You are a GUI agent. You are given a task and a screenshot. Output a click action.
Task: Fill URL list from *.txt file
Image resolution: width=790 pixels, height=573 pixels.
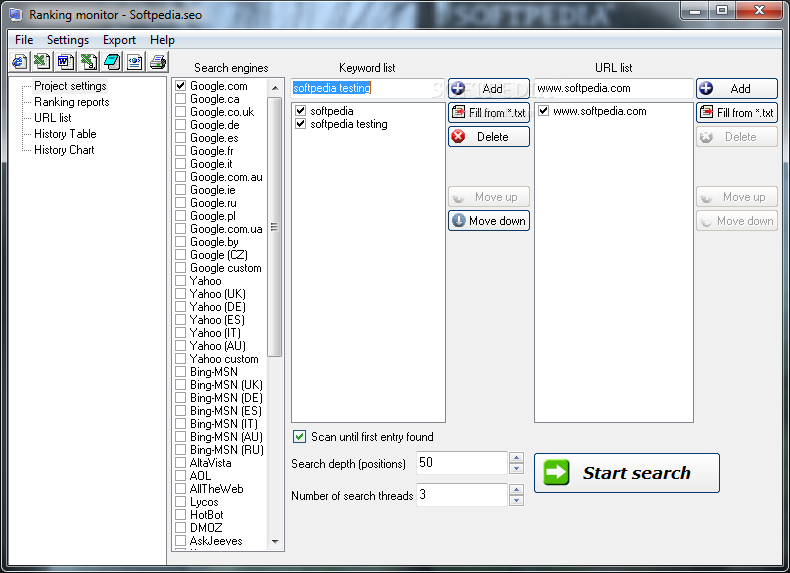(x=737, y=113)
